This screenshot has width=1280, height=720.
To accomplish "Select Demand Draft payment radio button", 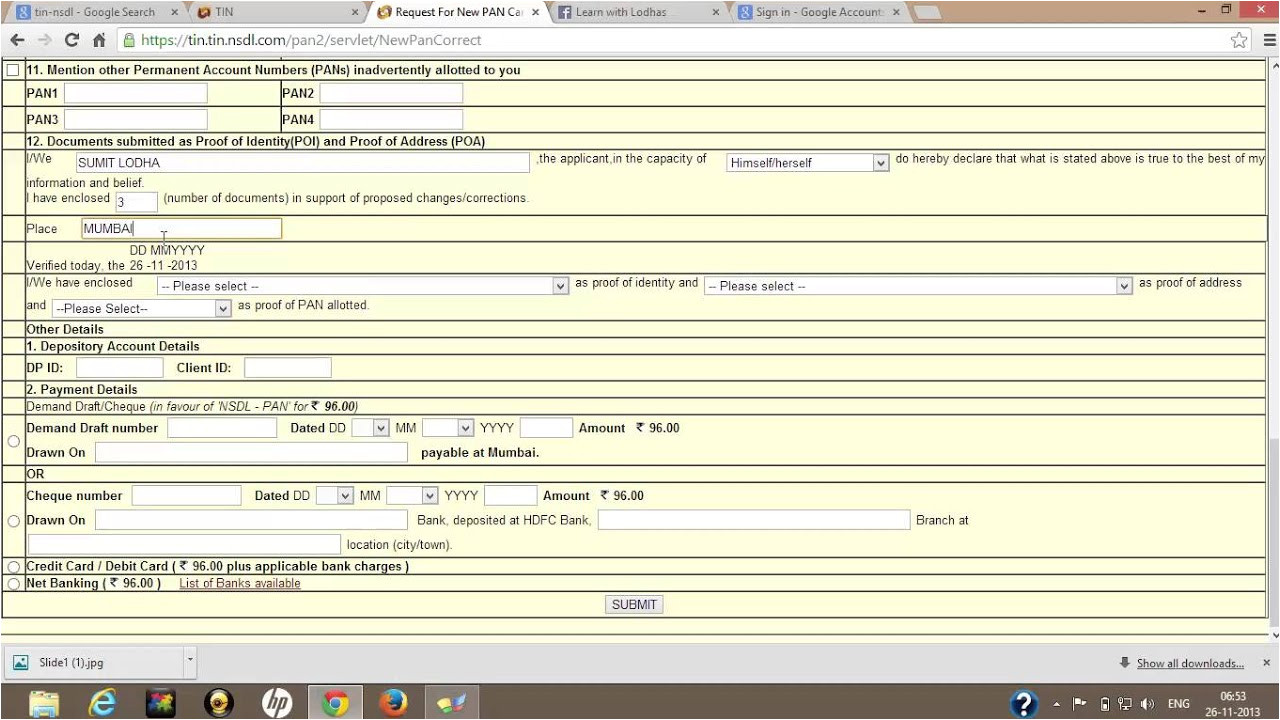I will tap(13, 441).
